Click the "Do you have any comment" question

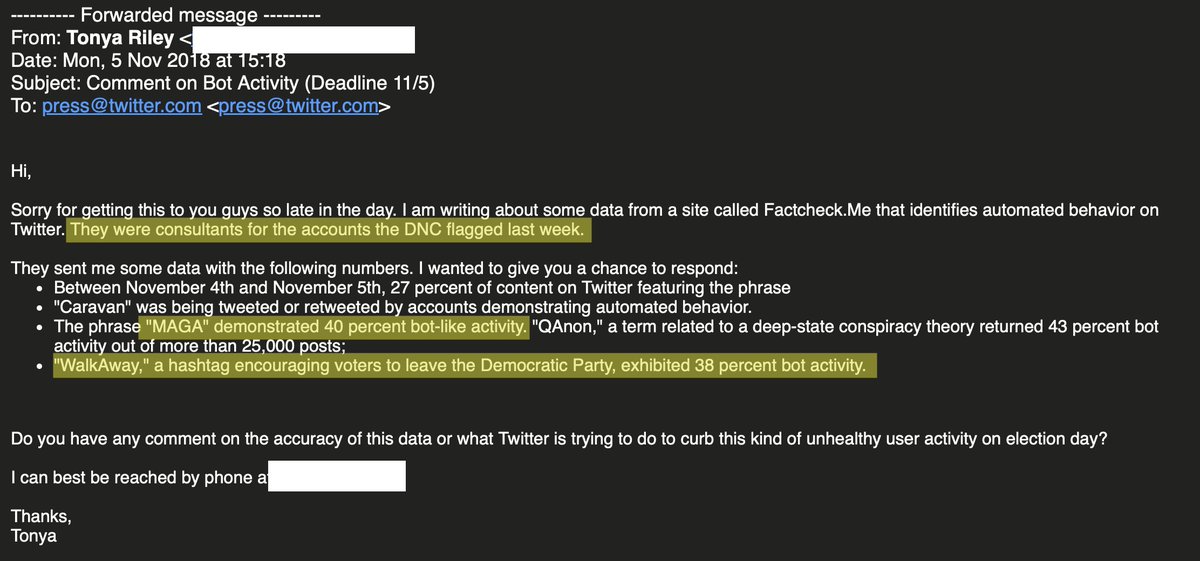coord(558,438)
